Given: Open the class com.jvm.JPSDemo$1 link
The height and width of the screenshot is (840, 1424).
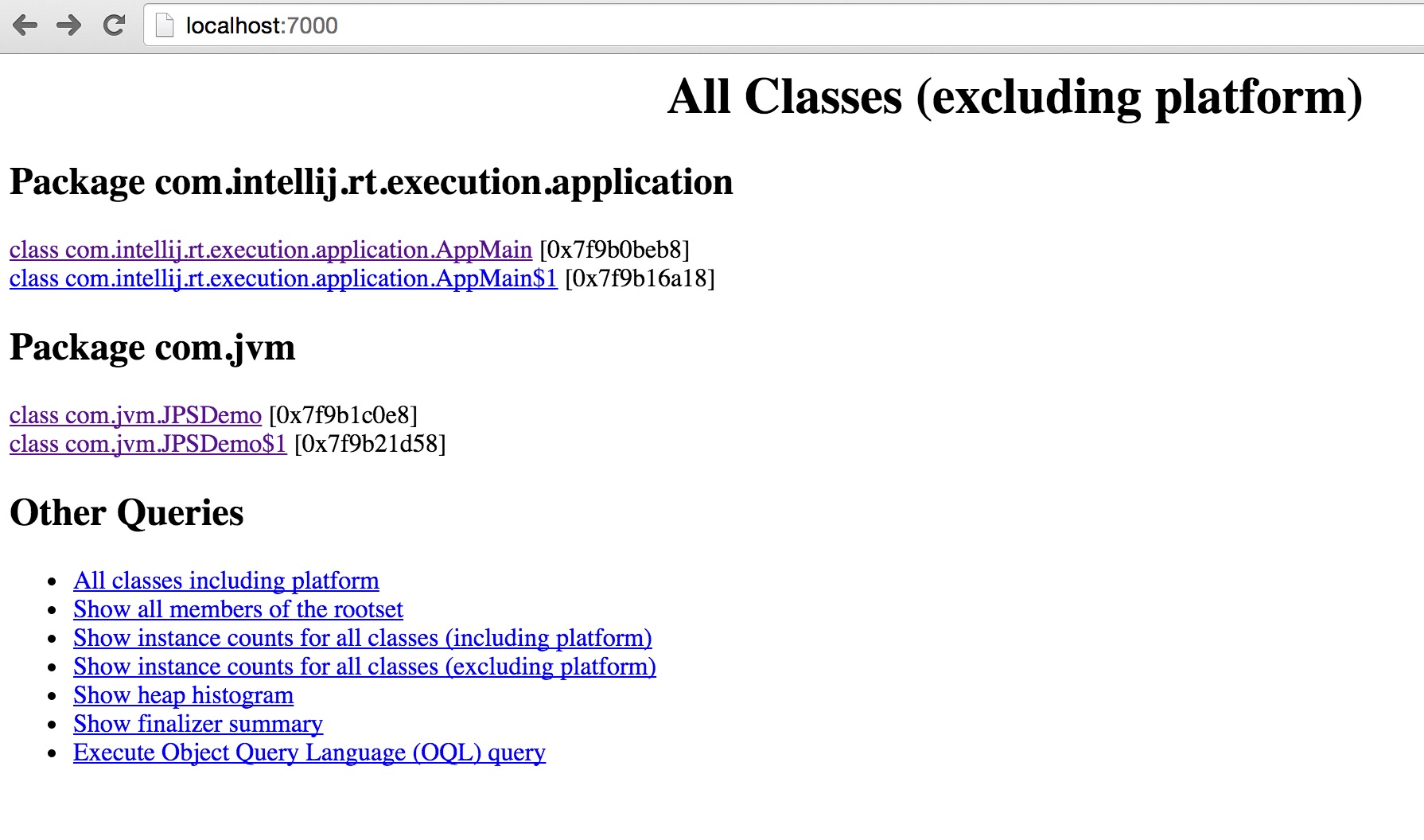Looking at the screenshot, I should pos(148,444).
